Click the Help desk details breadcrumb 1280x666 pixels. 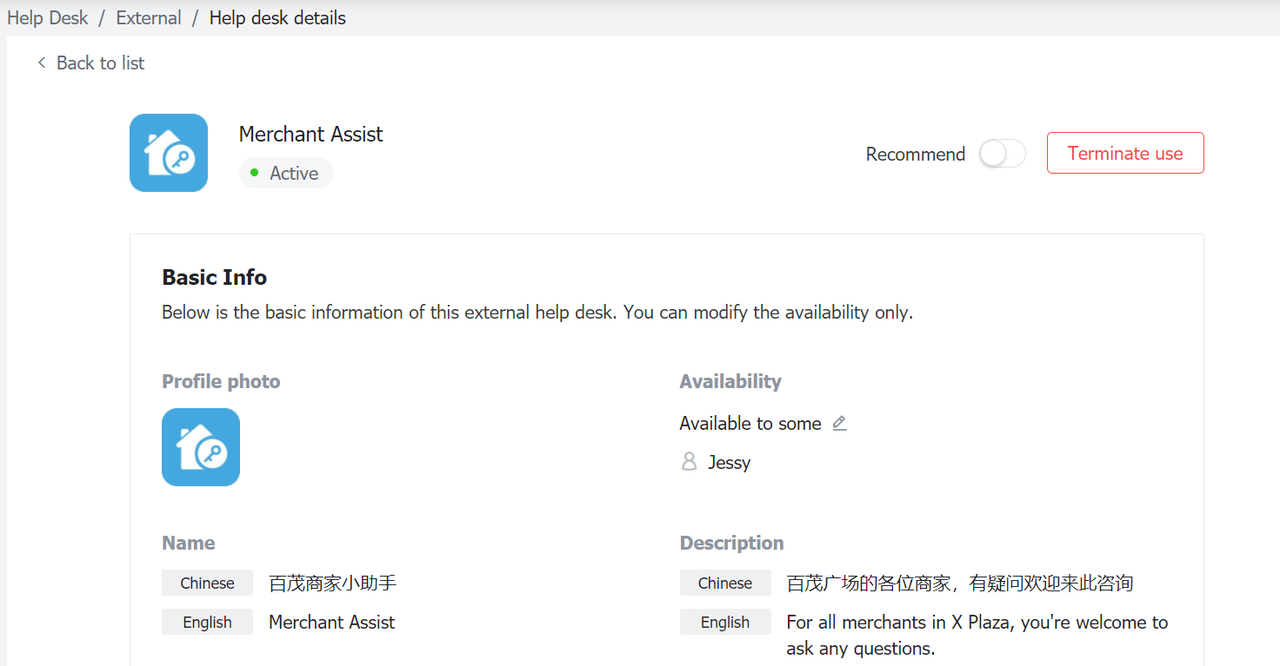click(x=277, y=18)
